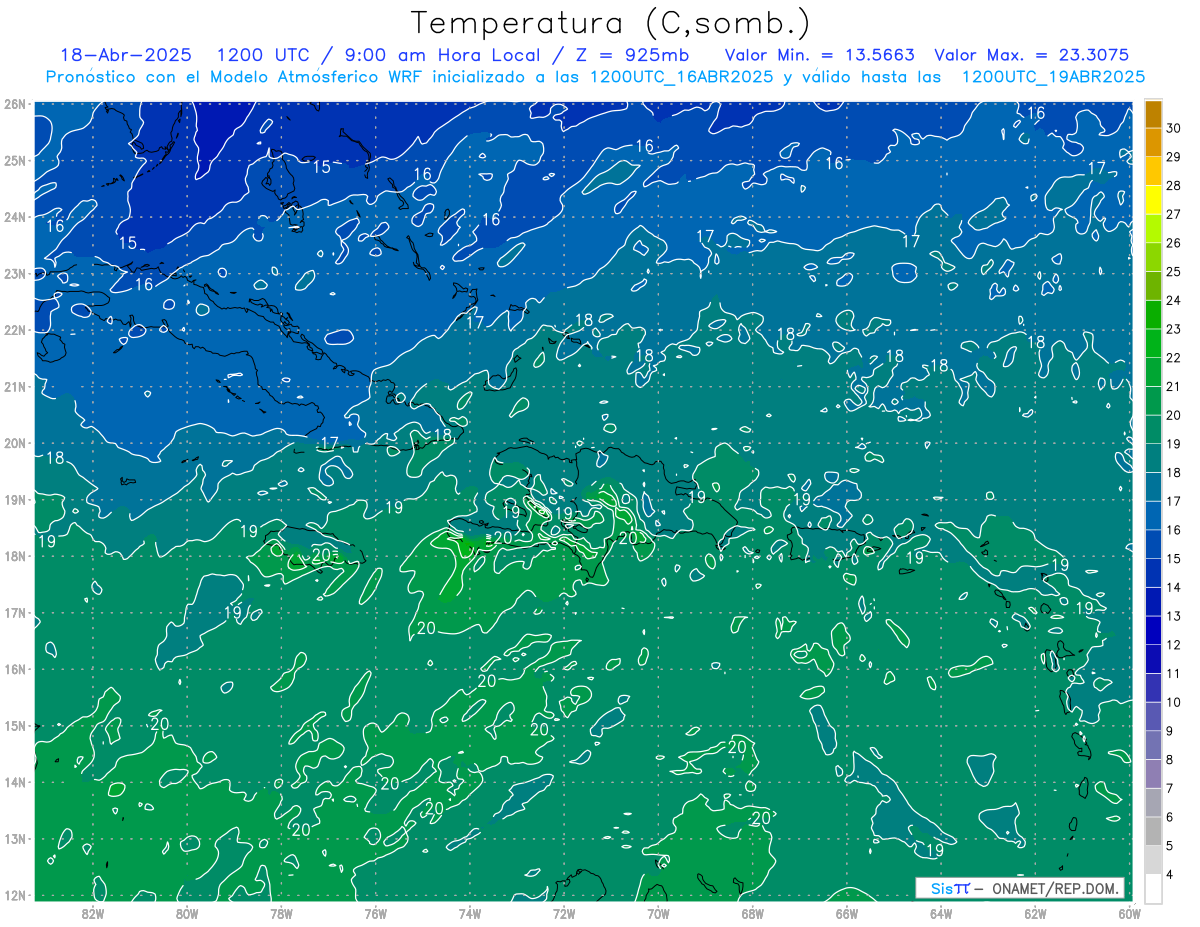Click the colour scale label '21'

(1173, 386)
